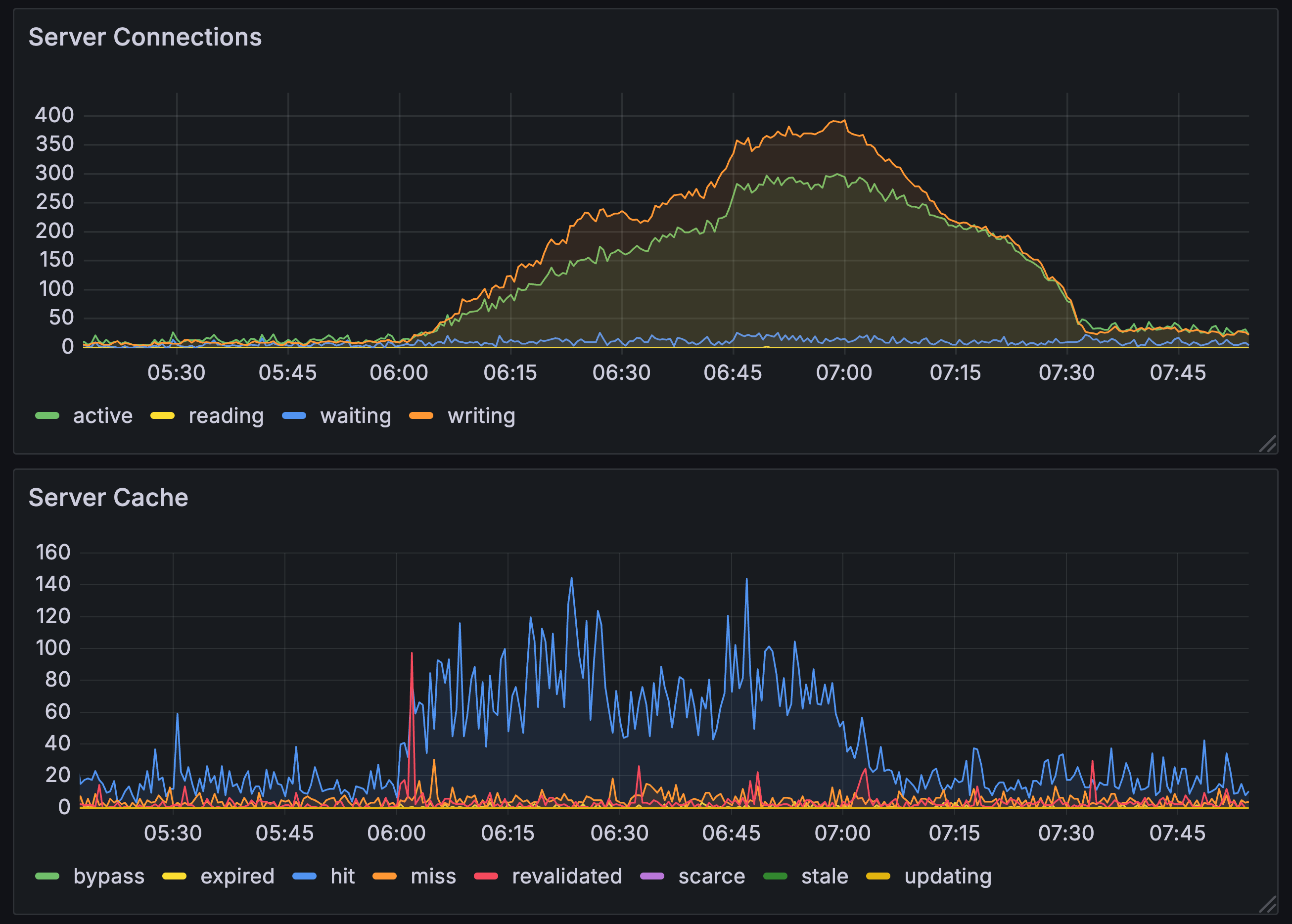This screenshot has width=1292, height=924.
Task: Click the orange writing legend color swatch
Action: pyautogui.click(x=421, y=416)
